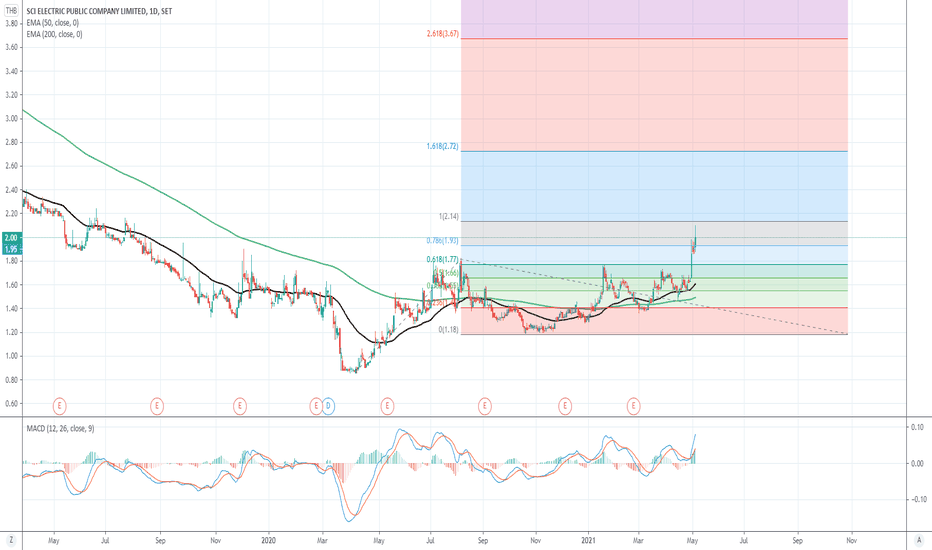Click the 0.618(1.77) Fibonacci label

[x=442, y=259]
